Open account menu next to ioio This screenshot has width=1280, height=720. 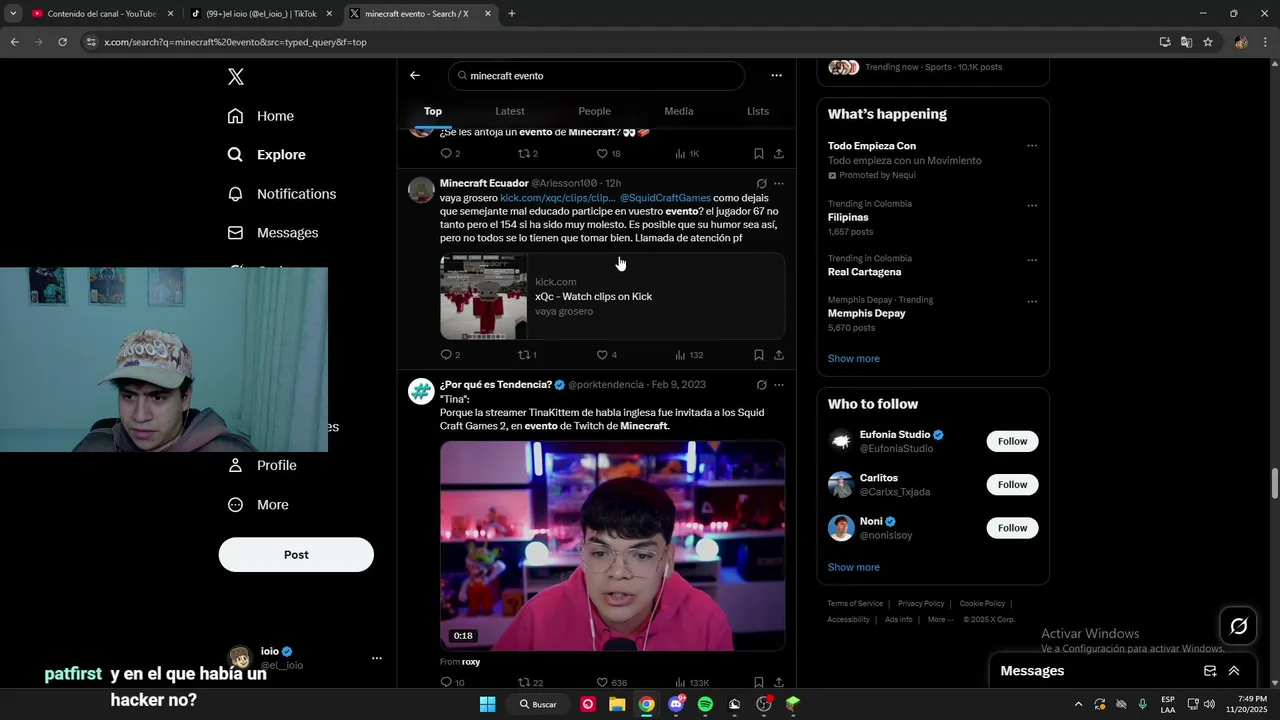[377, 658]
